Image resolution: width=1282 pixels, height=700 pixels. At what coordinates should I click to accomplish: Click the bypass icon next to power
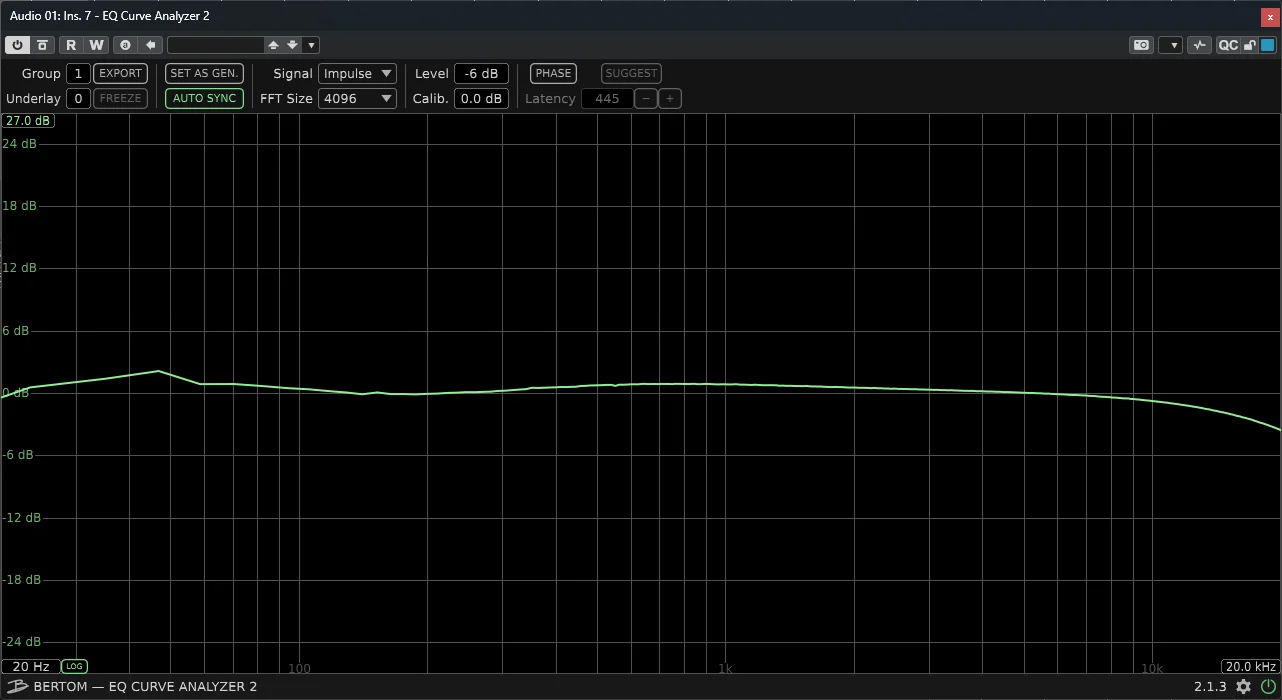(42, 45)
